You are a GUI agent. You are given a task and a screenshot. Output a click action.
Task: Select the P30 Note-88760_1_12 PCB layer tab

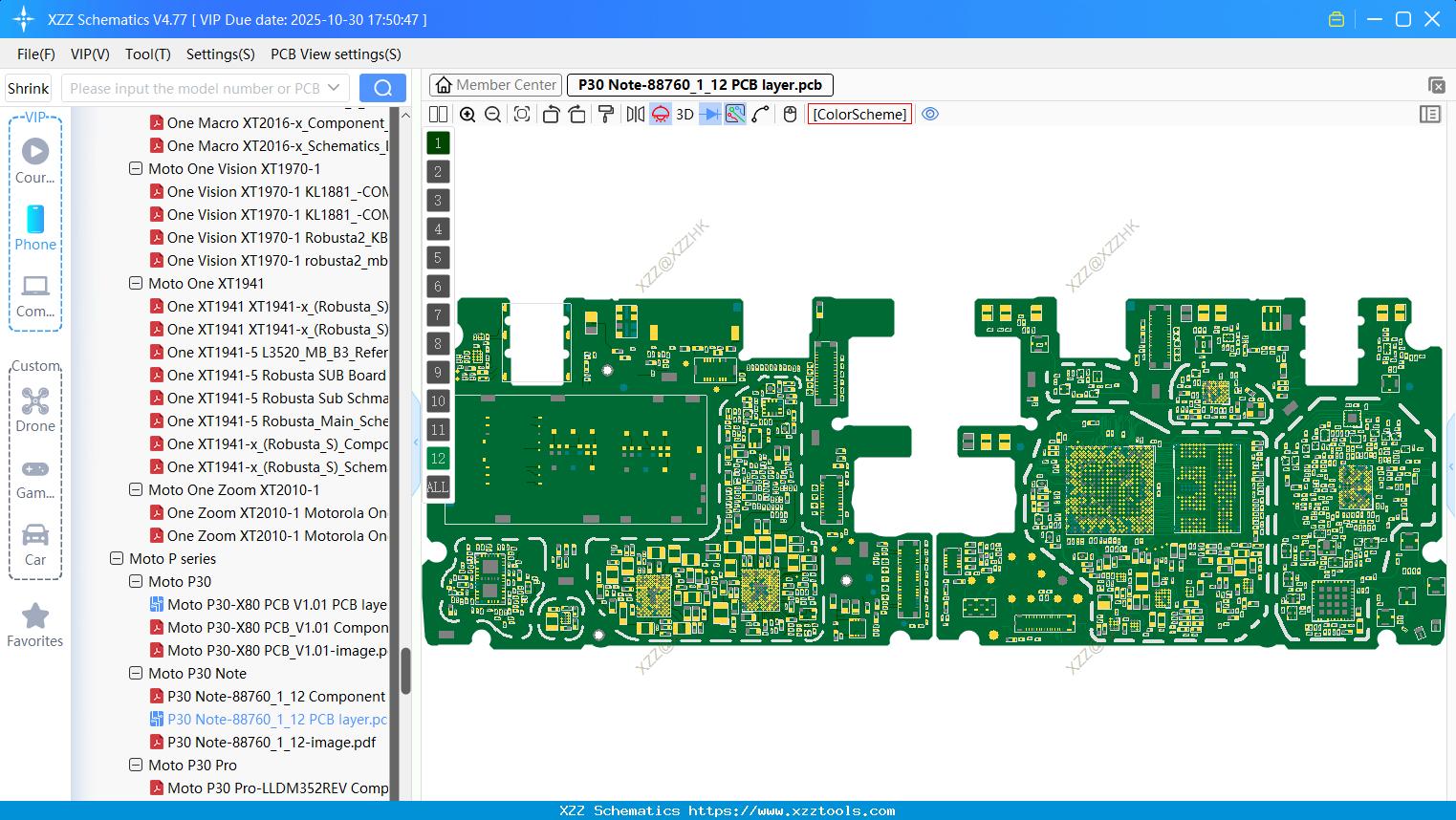pos(699,84)
